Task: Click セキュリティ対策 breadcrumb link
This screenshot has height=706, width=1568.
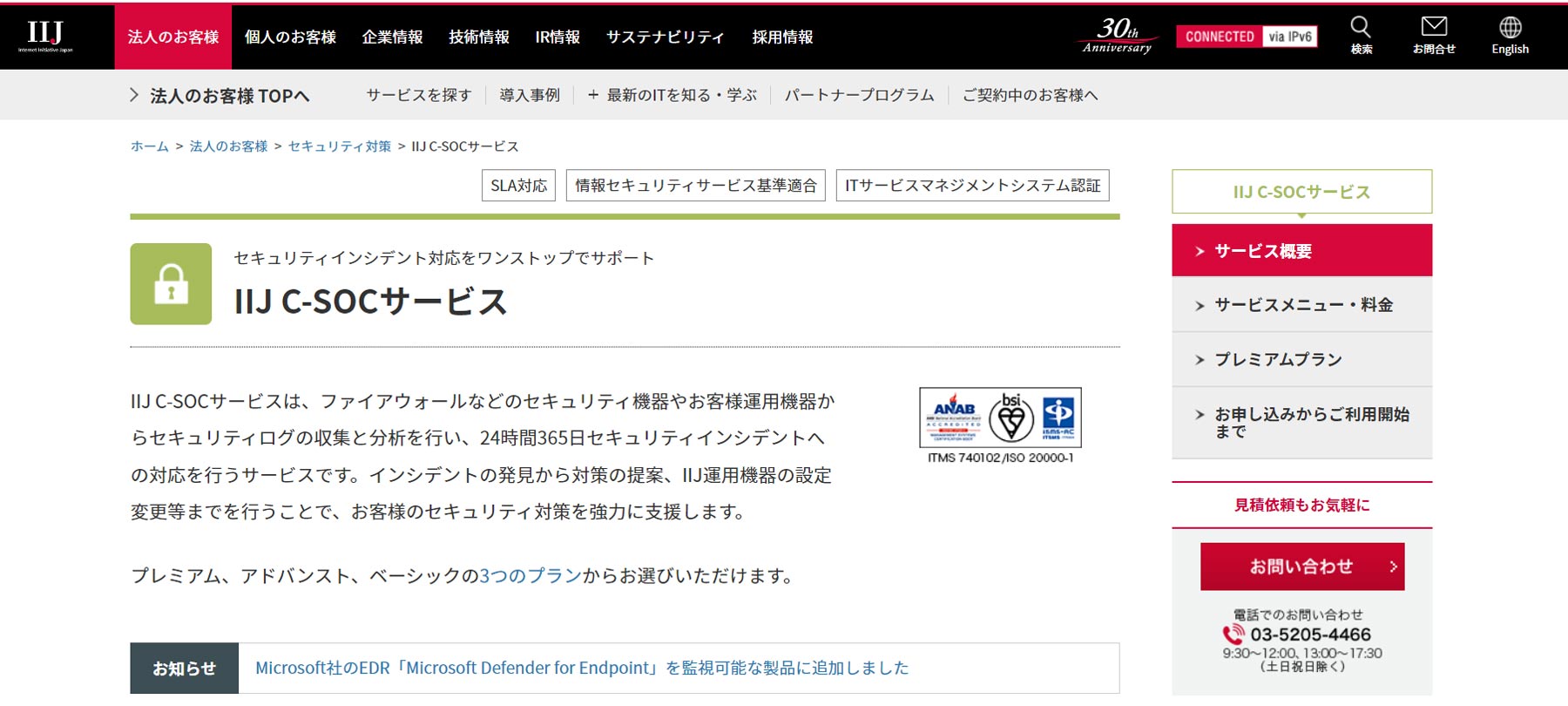Action: point(340,146)
